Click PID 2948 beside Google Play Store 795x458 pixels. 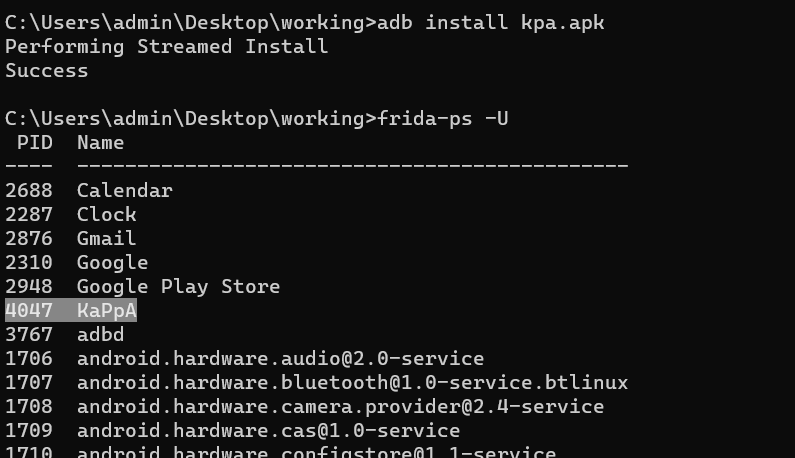[x=28, y=287]
